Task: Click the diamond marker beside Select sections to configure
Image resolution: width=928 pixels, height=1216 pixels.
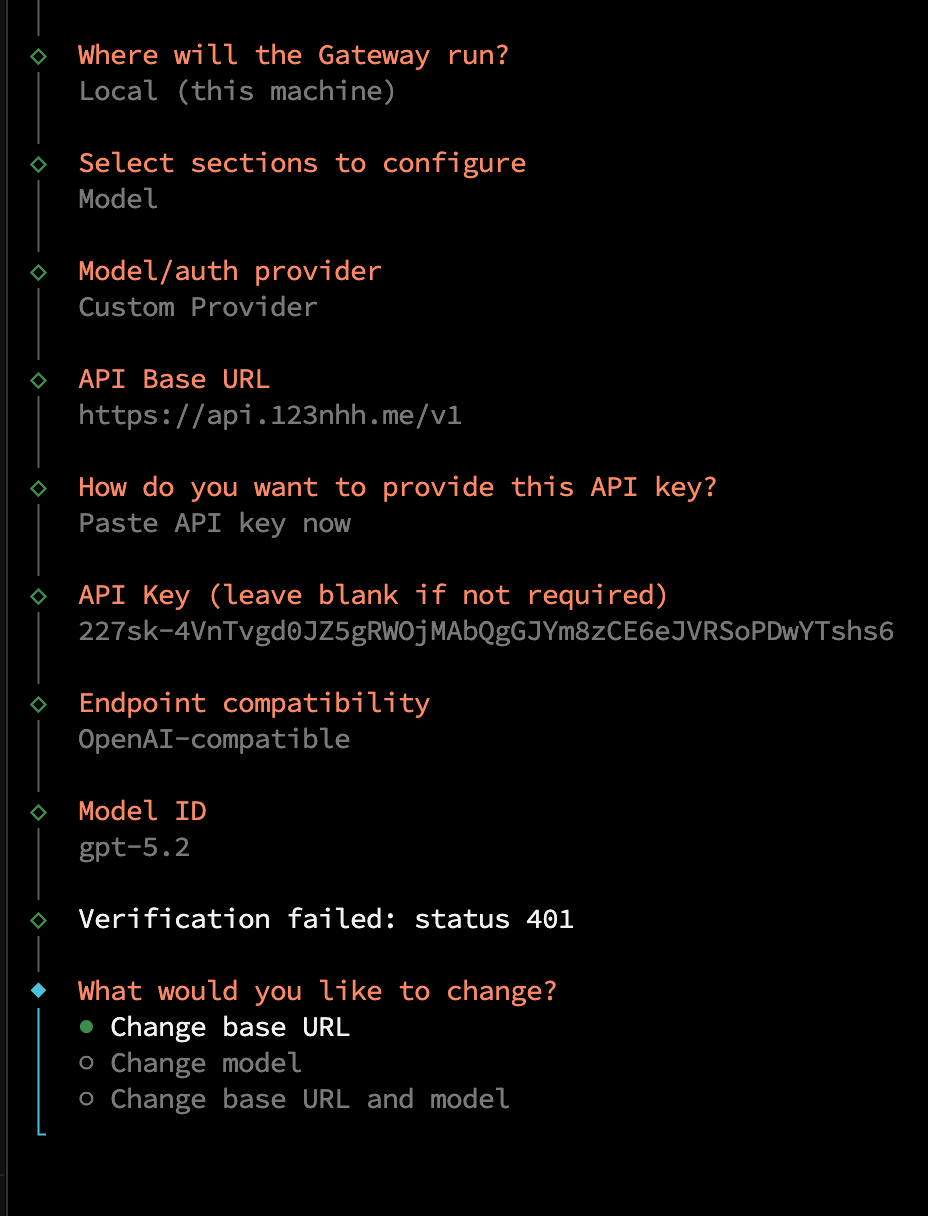Action: pos(38,163)
